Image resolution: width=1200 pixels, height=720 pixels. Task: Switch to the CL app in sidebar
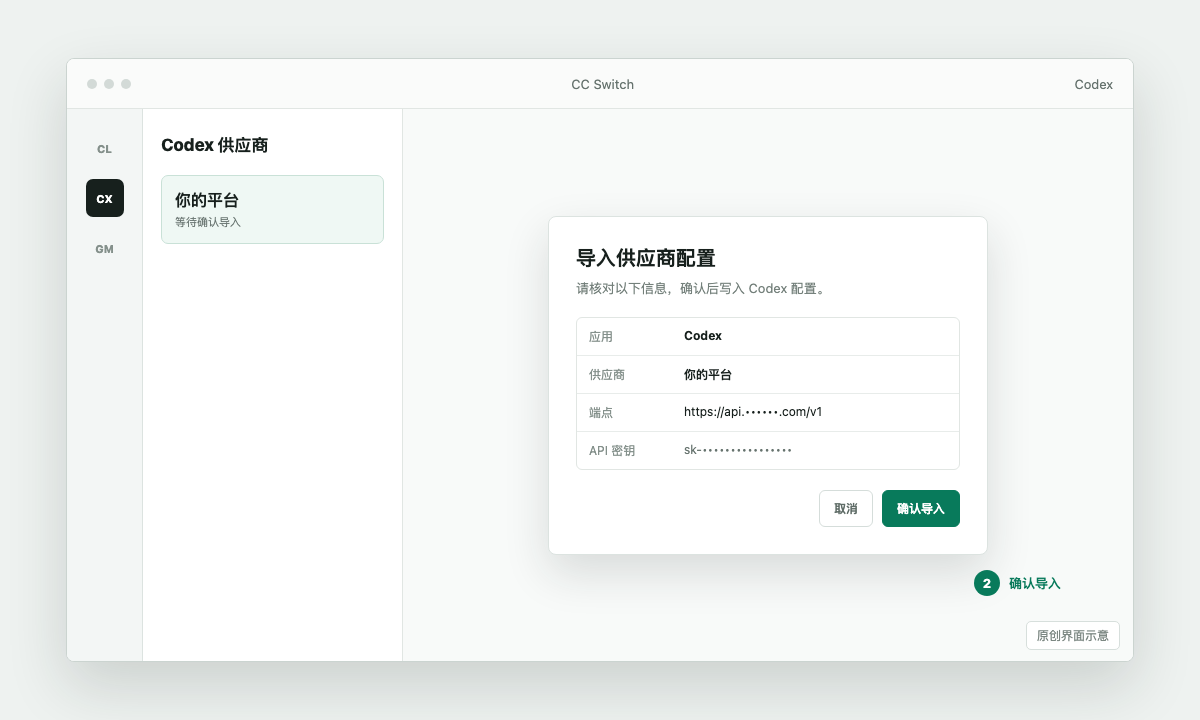tap(104, 149)
